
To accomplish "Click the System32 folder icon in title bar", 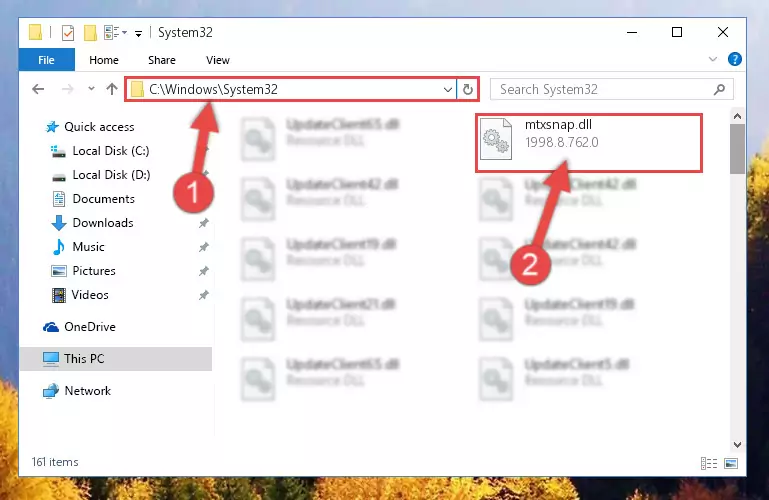I will pos(35,32).
